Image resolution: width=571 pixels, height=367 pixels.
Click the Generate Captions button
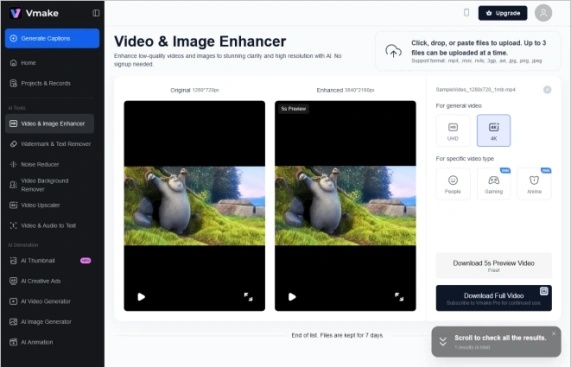pyautogui.click(x=52, y=38)
